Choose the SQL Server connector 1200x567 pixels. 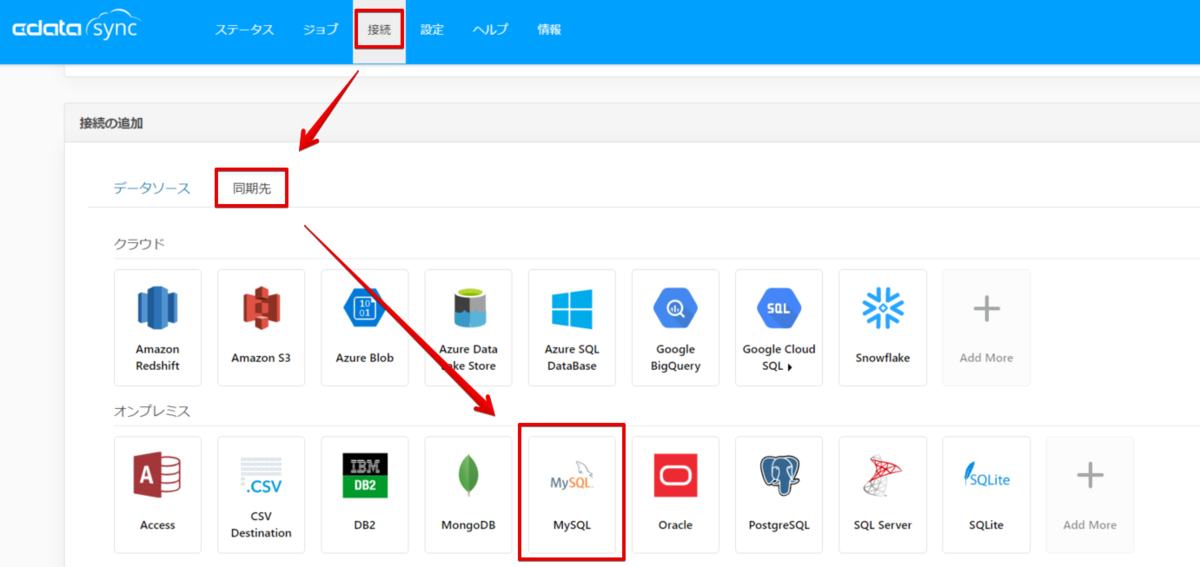(x=883, y=494)
